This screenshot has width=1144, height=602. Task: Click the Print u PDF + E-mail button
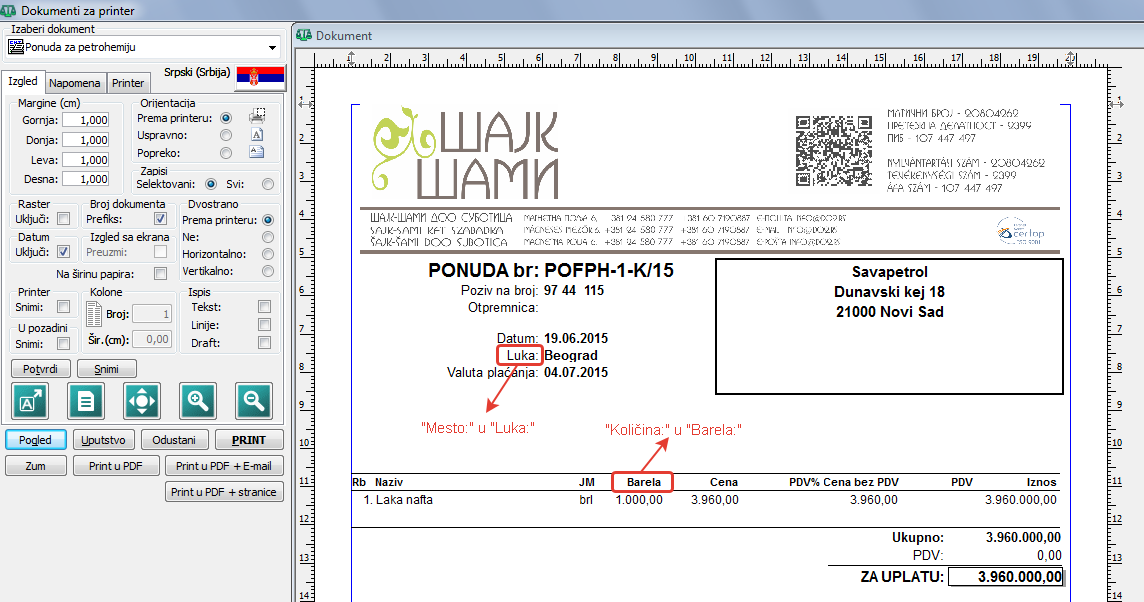tap(225, 466)
